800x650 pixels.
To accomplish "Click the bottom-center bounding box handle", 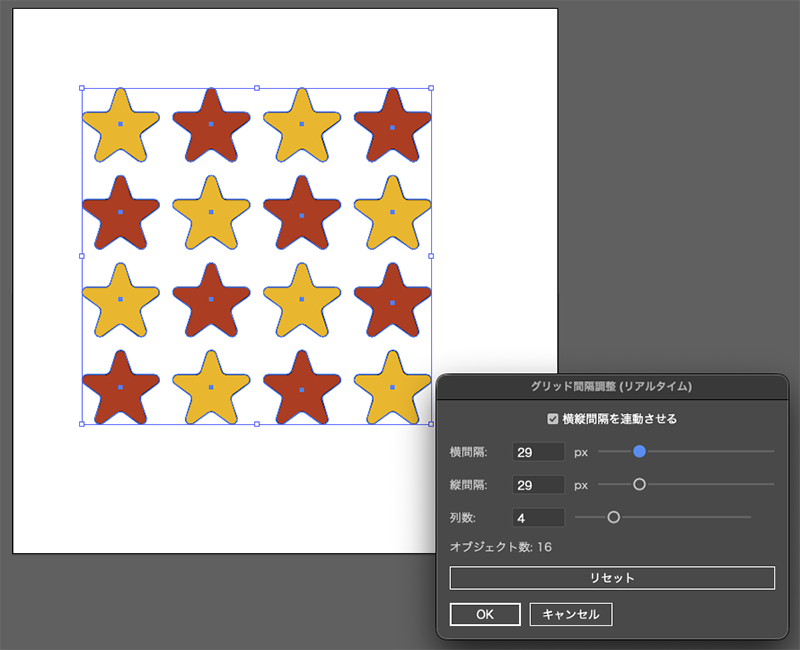I will tap(257, 424).
